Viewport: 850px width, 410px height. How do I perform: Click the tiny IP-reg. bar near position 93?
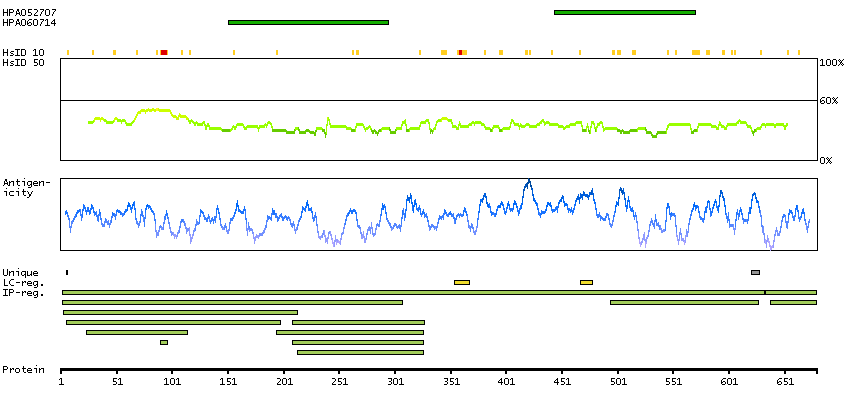pos(164,342)
